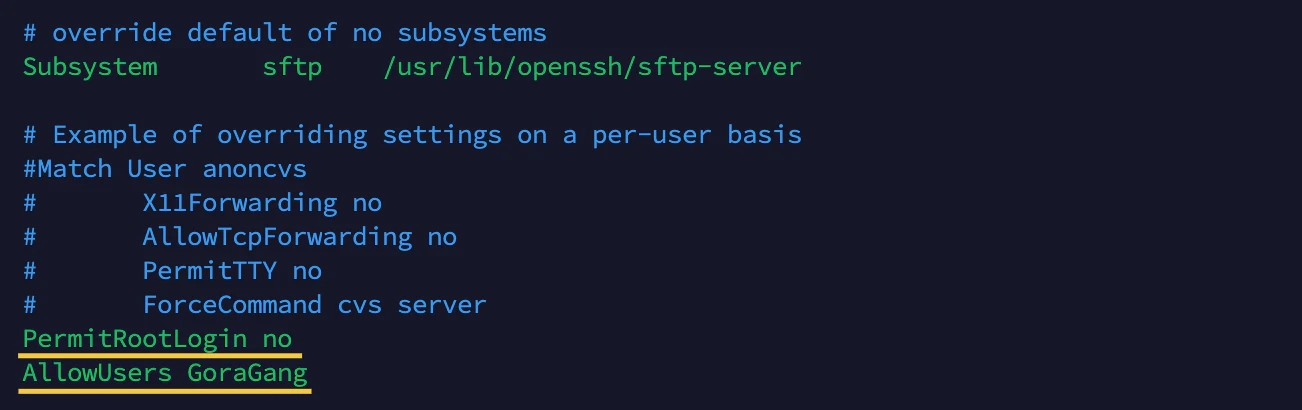Viewport: 1302px width, 410px height.
Task: Click the '#Match User anoncvs' comment
Action: click(x=165, y=169)
